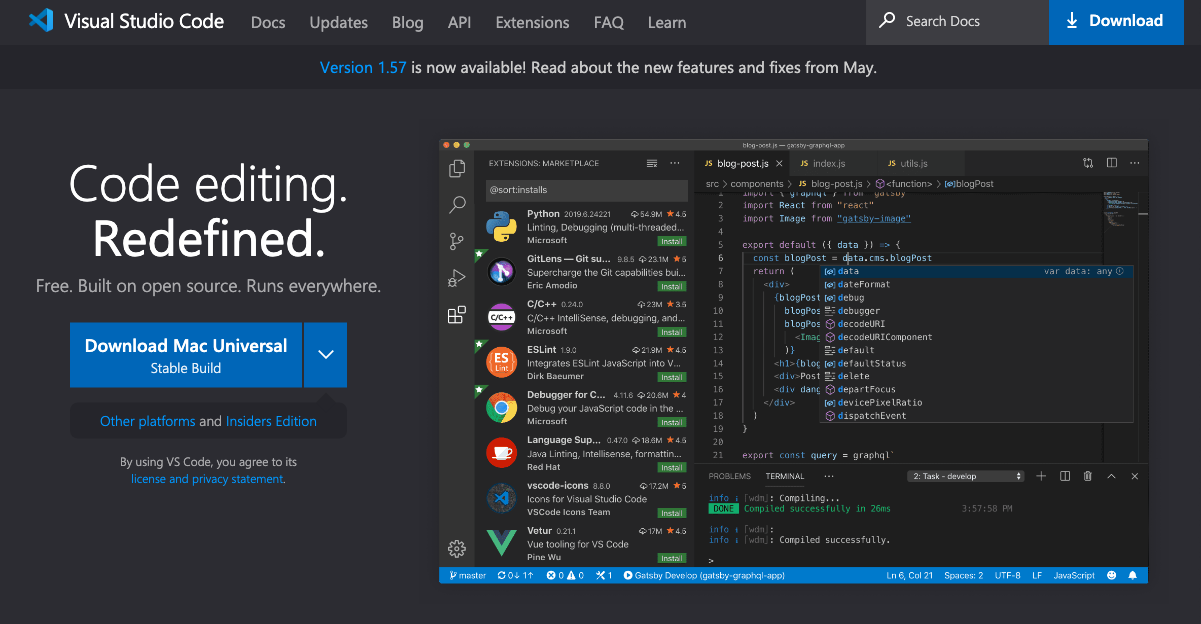Click the notification bell in status bar

tap(1133, 576)
